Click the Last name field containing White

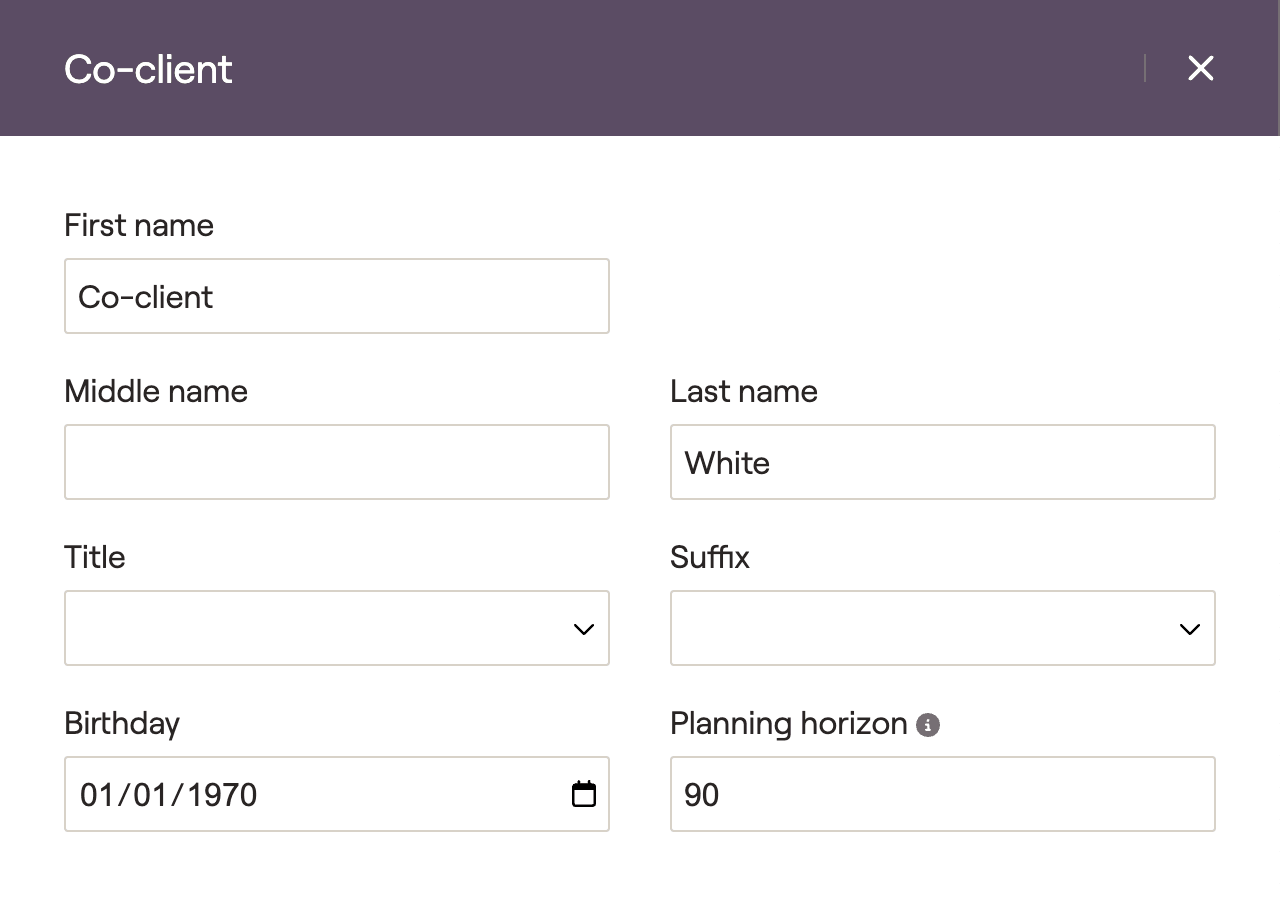coord(942,462)
